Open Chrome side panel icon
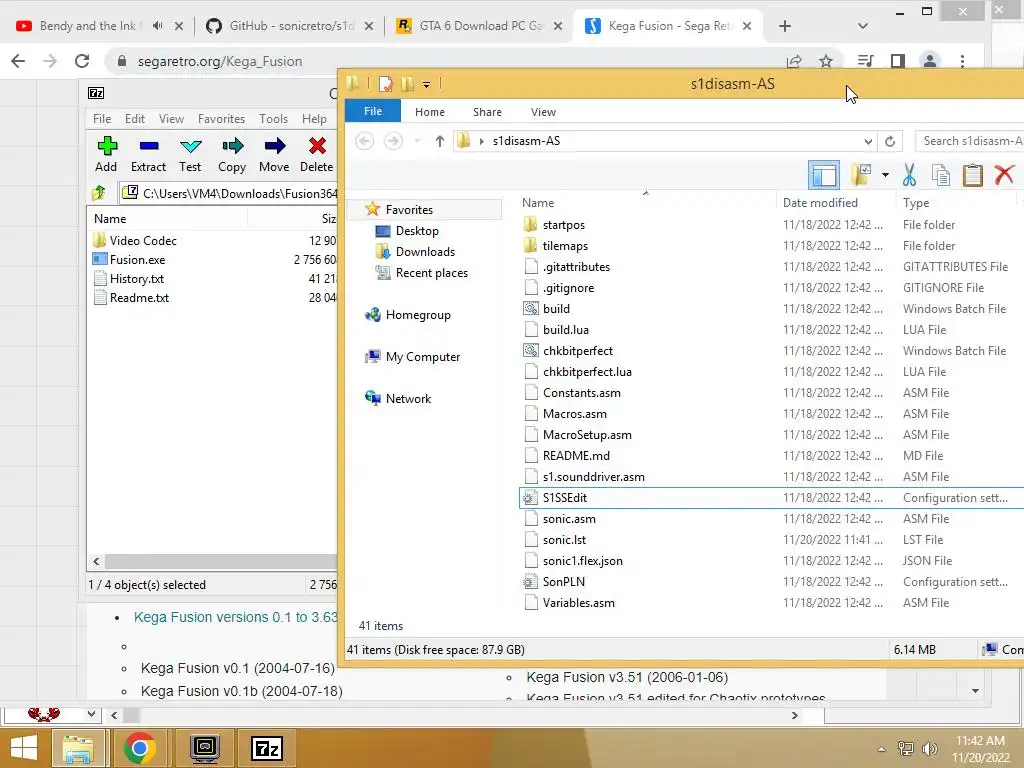1024x768 pixels. (898, 61)
